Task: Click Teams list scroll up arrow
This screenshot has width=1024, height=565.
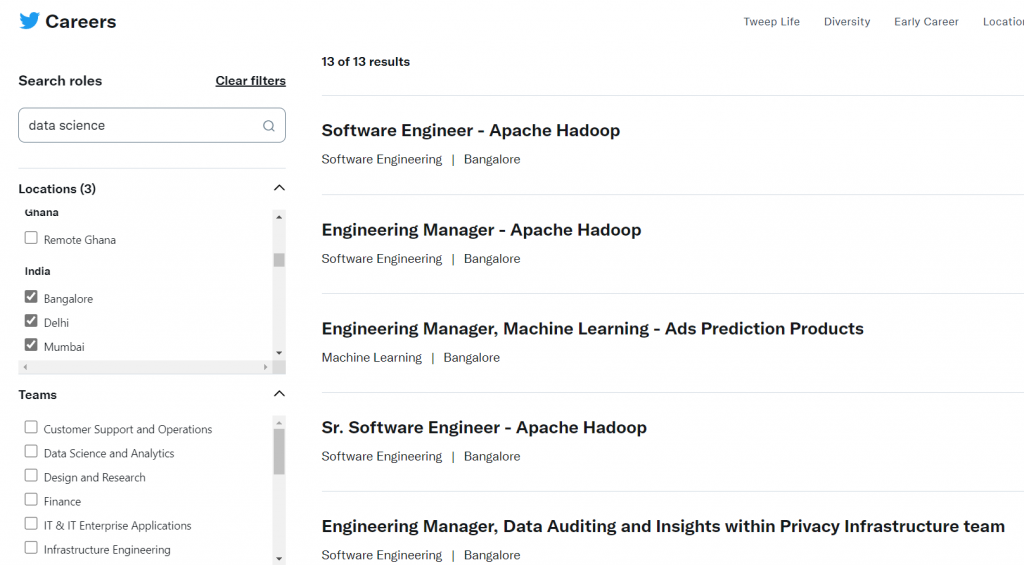Action: [x=279, y=423]
